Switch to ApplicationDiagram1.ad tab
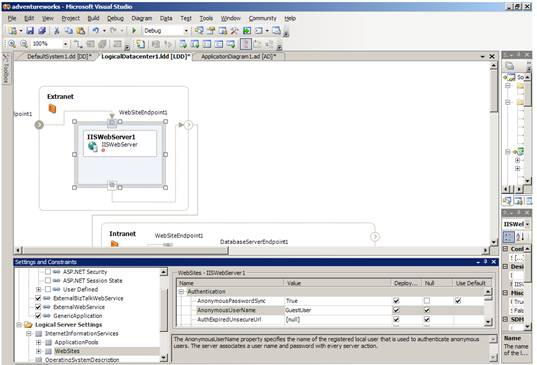 [x=238, y=56]
